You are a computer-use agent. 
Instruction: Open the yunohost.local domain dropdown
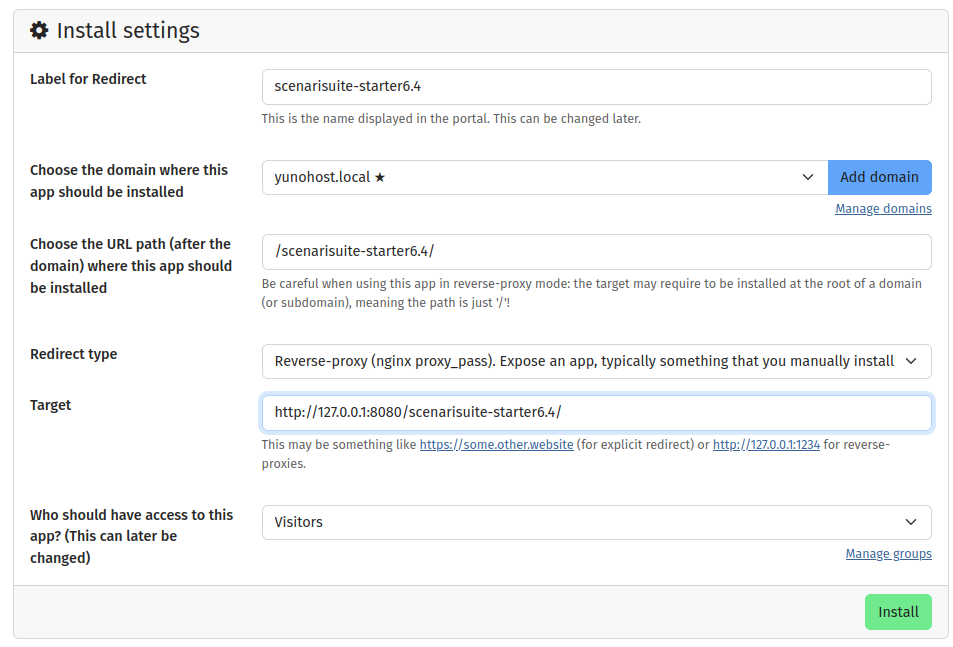click(x=544, y=177)
